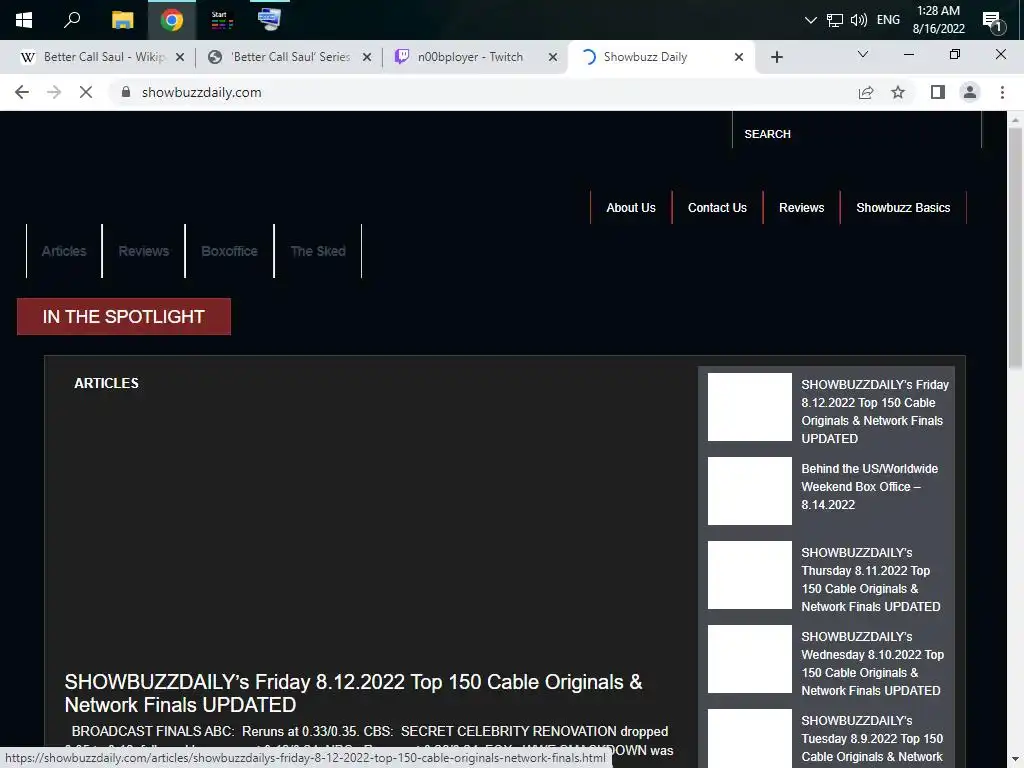Click scrollbar down arrow
The image size is (1024, 768).
pyautogui.click(x=1015, y=759)
